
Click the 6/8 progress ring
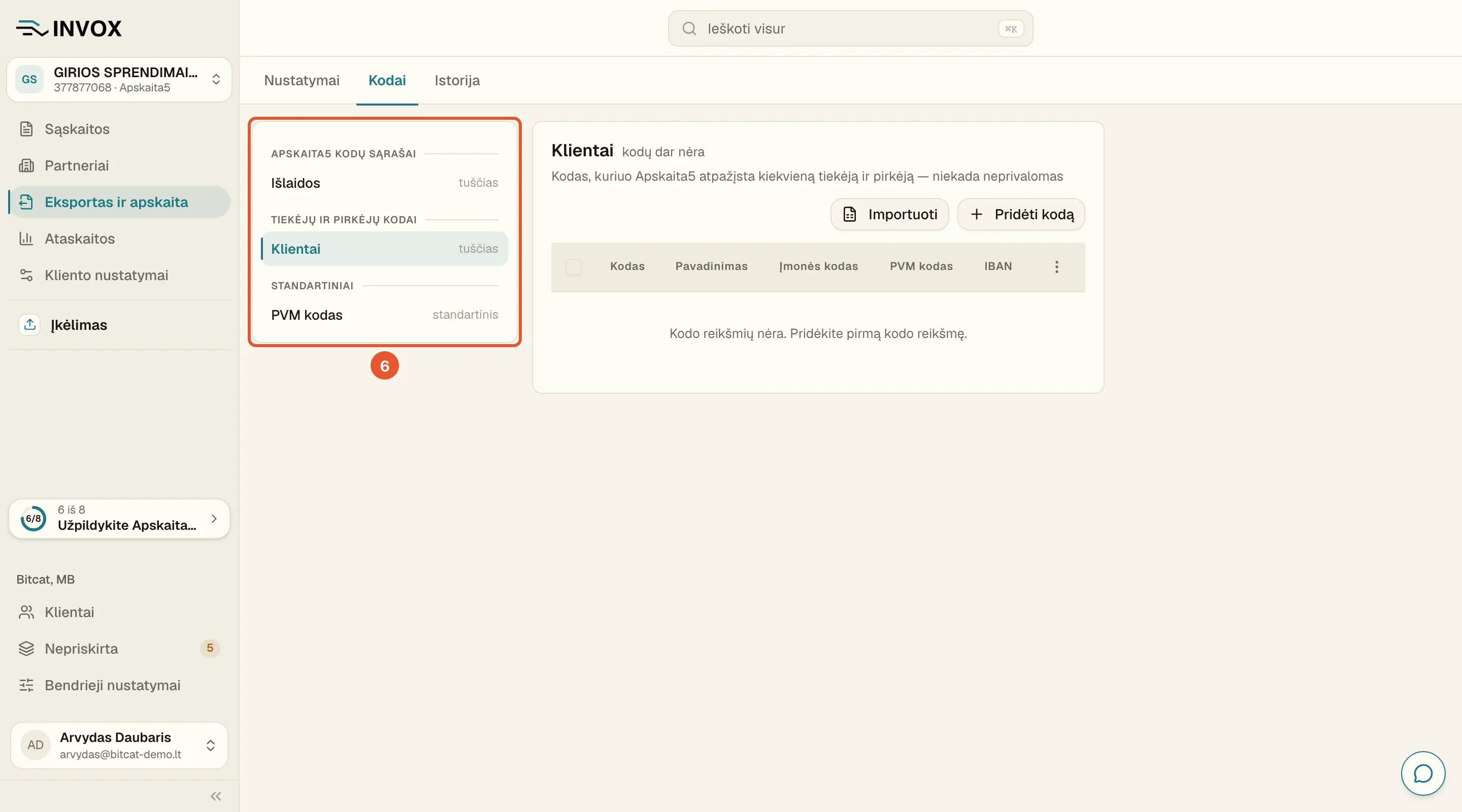pos(33,519)
